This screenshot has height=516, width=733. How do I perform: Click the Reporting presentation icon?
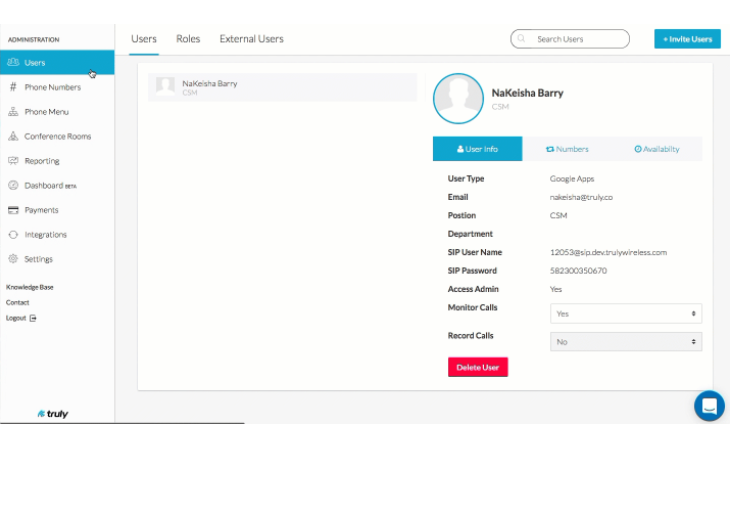(13, 161)
